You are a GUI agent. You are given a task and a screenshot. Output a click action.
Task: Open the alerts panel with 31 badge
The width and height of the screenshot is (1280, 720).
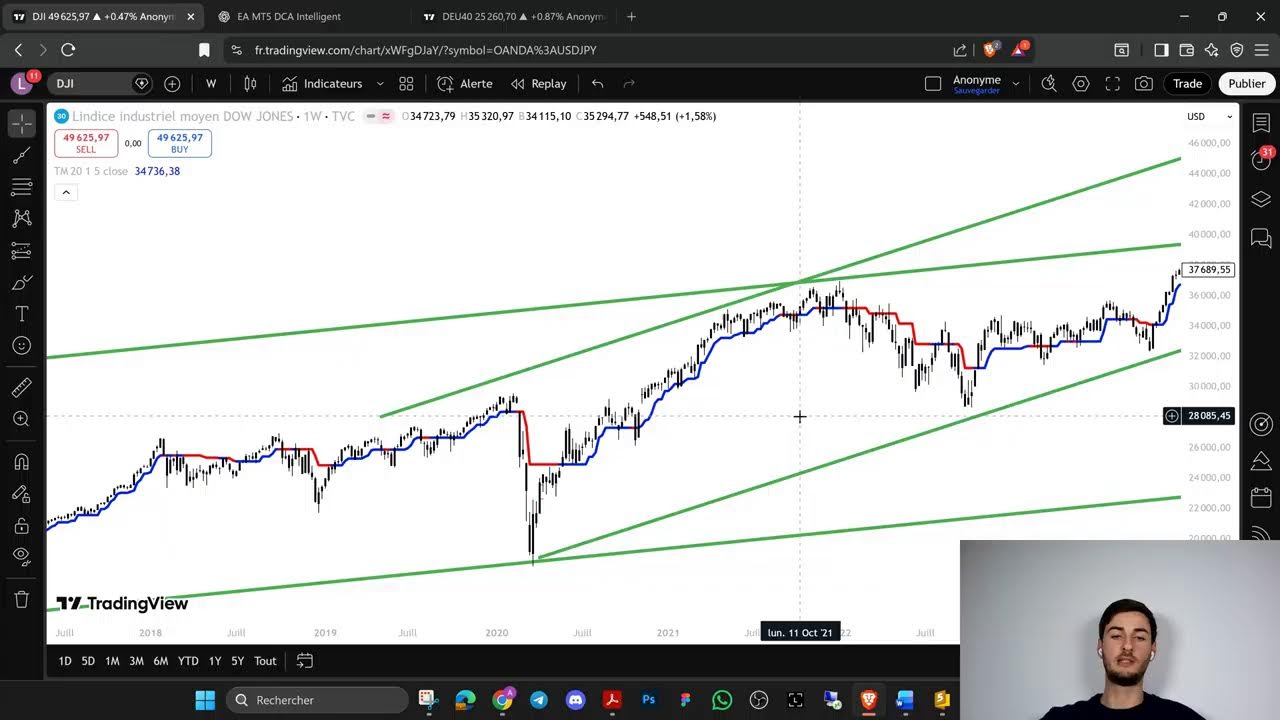tap(1261, 159)
